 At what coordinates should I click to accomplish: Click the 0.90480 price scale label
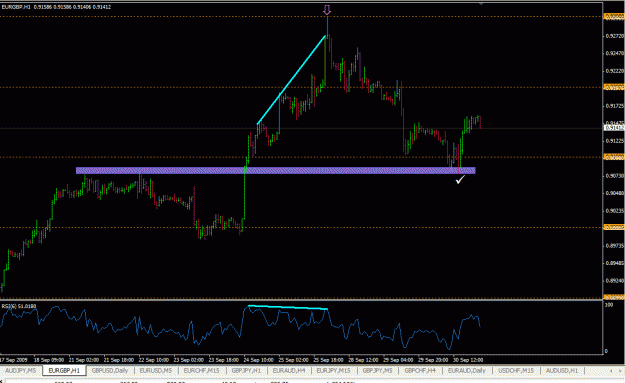614,193
